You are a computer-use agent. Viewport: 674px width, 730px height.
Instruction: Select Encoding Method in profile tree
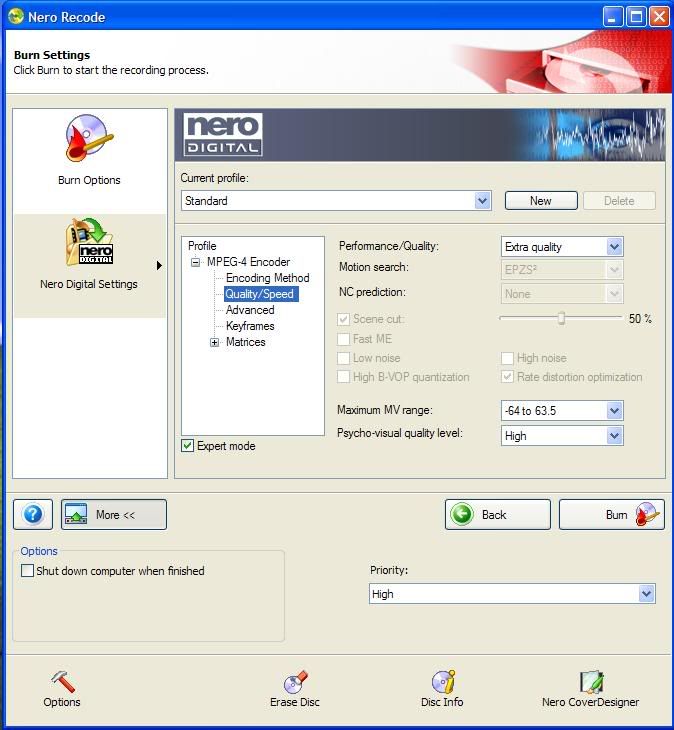point(268,278)
